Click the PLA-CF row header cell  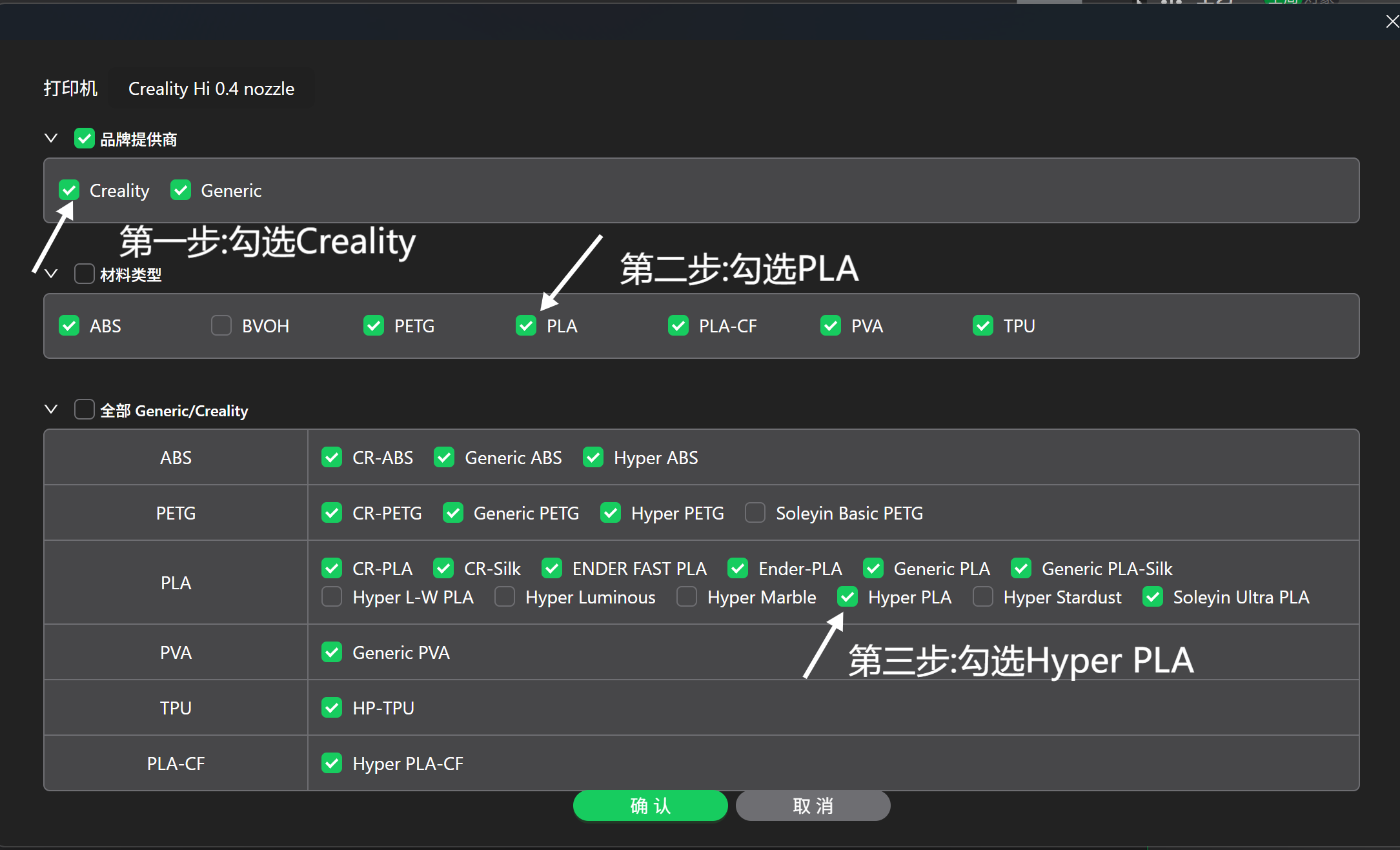coord(176,764)
